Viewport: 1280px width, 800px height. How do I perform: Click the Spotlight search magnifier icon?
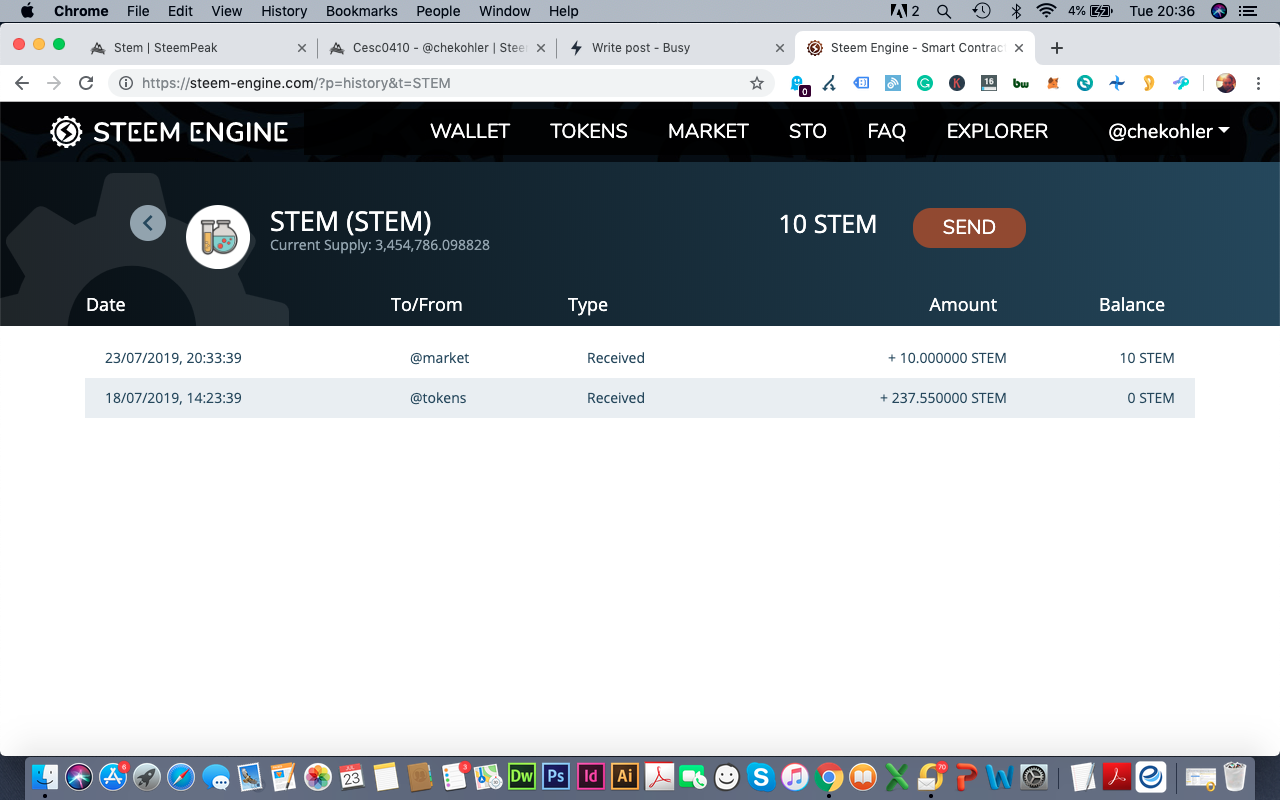[x=944, y=11]
